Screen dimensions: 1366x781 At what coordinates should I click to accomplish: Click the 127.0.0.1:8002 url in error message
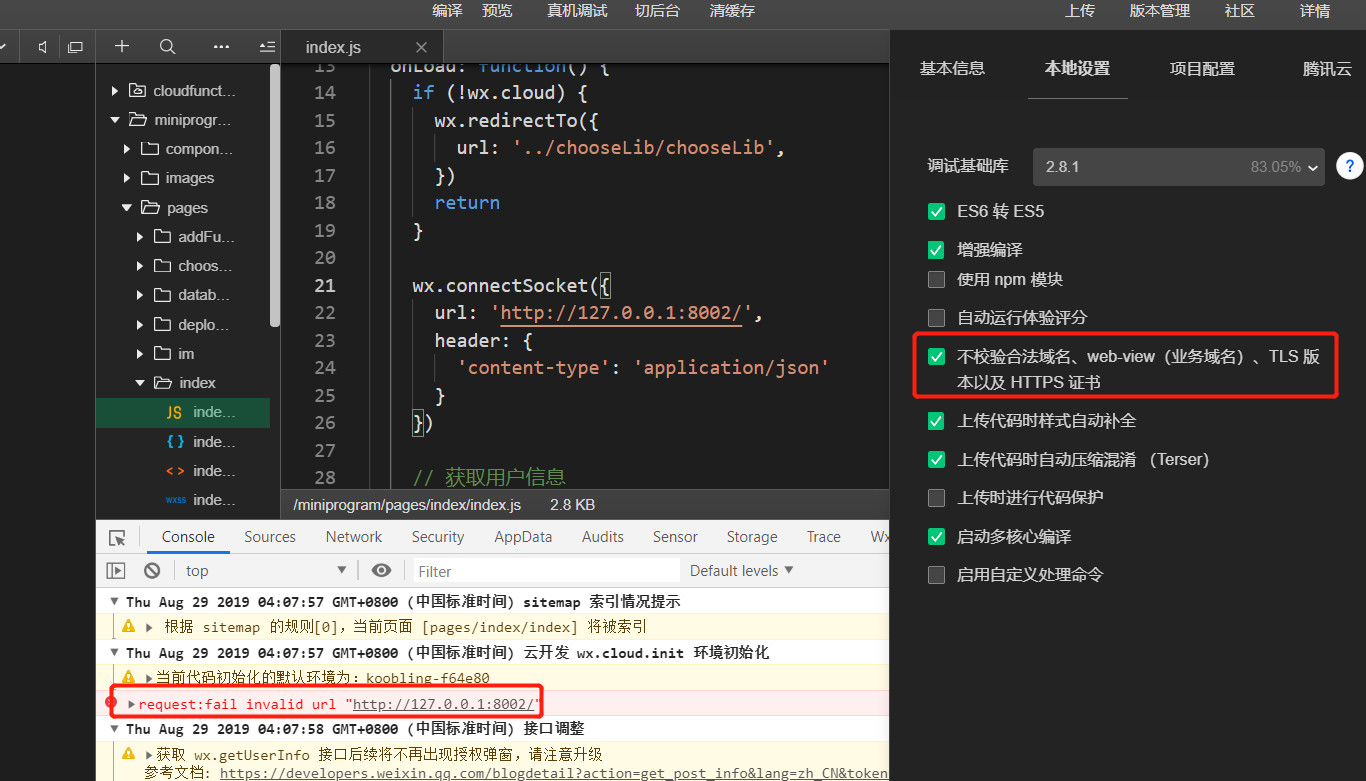click(x=446, y=704)
